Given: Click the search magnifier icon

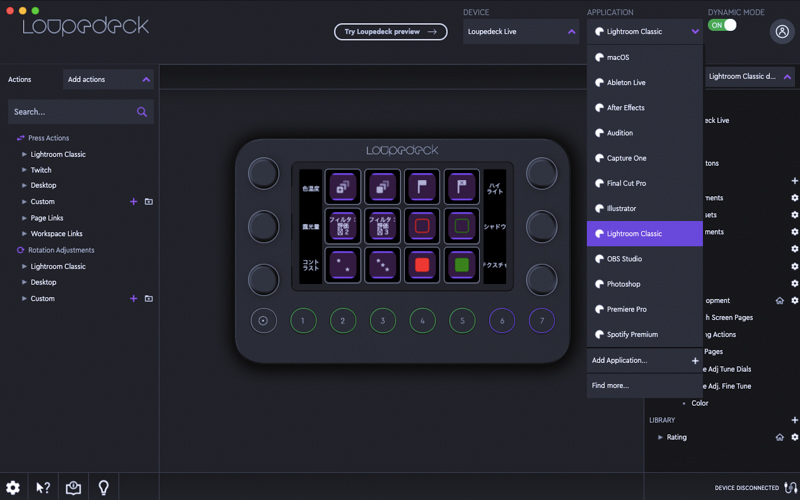Looking at the screenshot, I should point(142,112).
